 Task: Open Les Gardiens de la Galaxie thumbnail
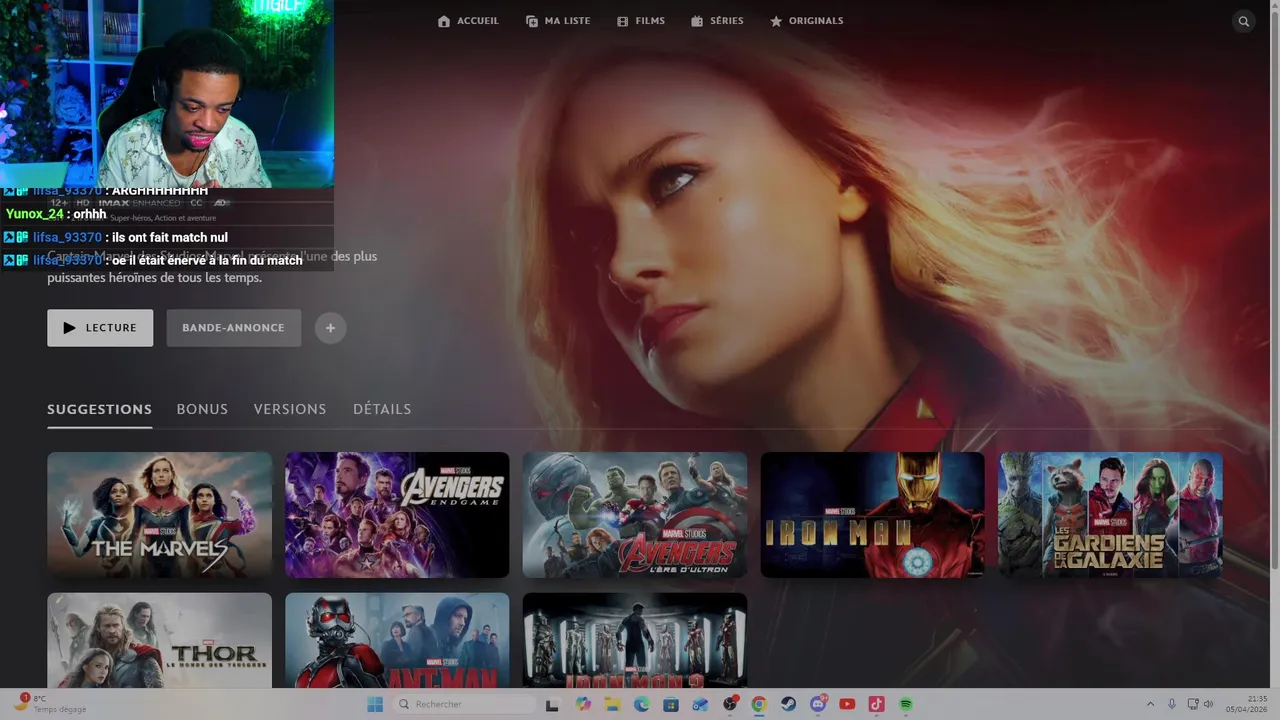pyautogui.click(x=1110, y=515)
